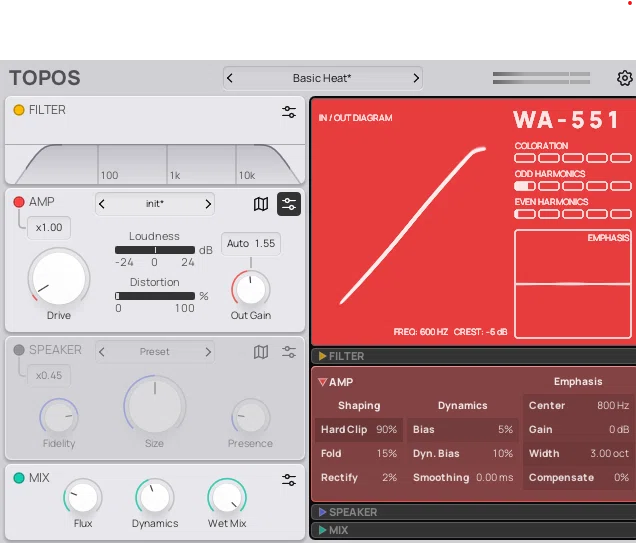Image resolution: width=636 pixels, height=543 pixels.
Task: Click the Fidelity knob
Action: pos(59,417)
